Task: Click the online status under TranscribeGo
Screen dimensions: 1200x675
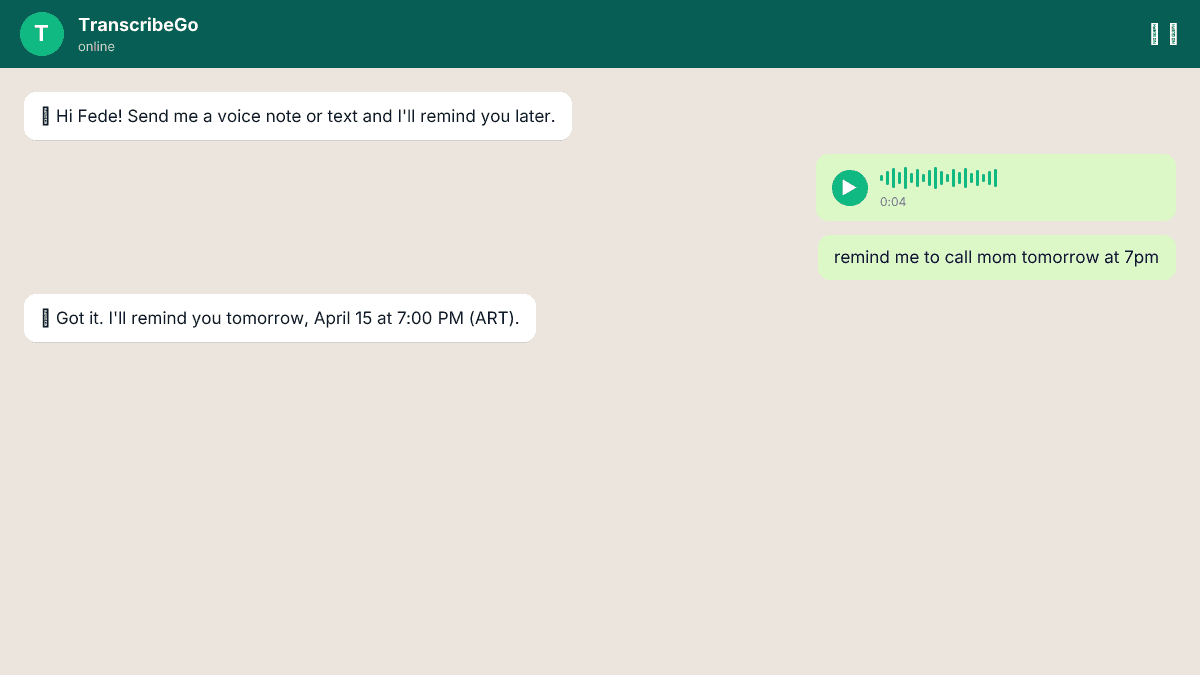Action: click(x=96, y=46)
